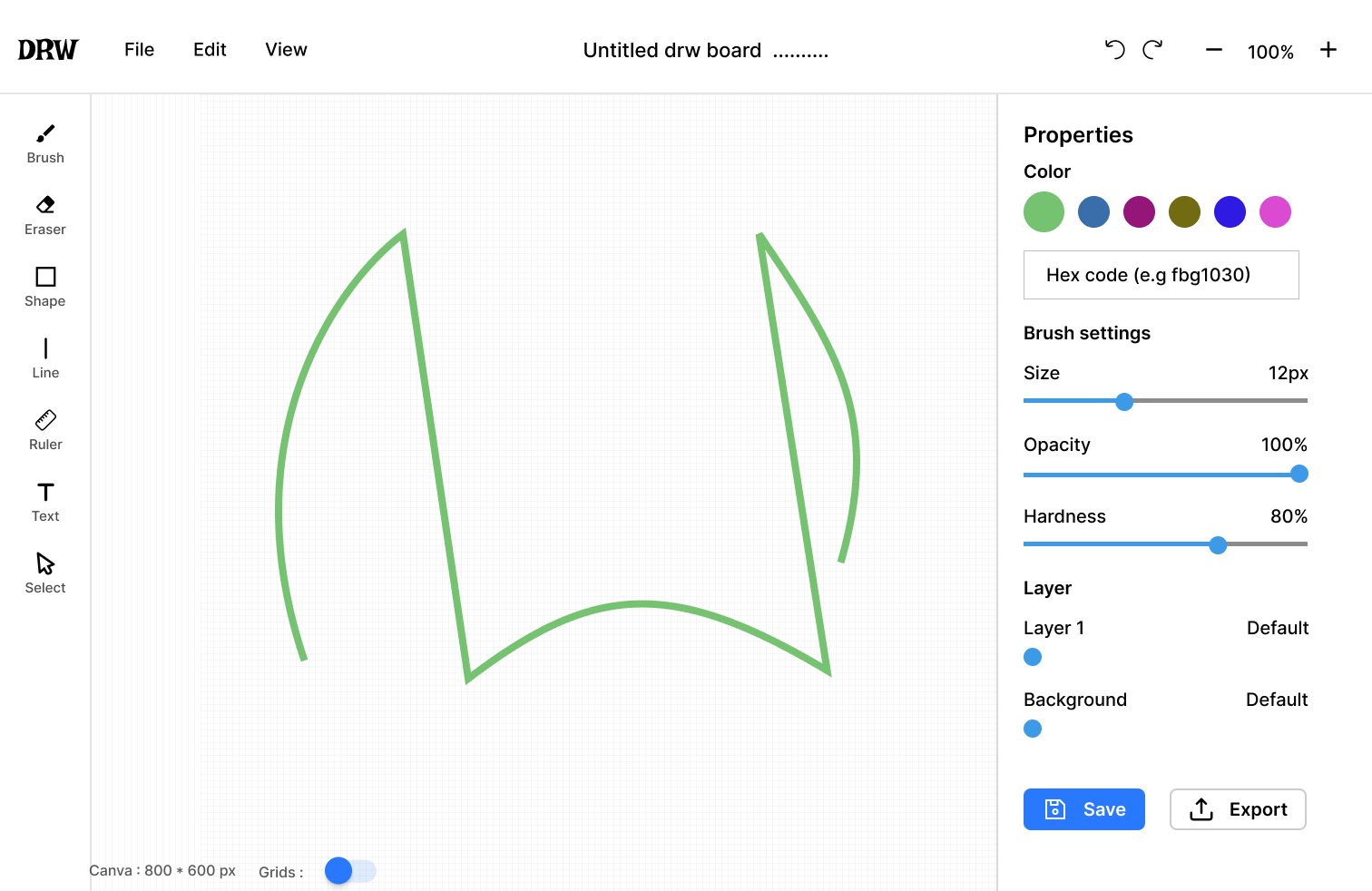The height and width of the screenshot is (891, 1372).
Task: Toggle Background layer visibility dot
Action: pos(1033,729)
